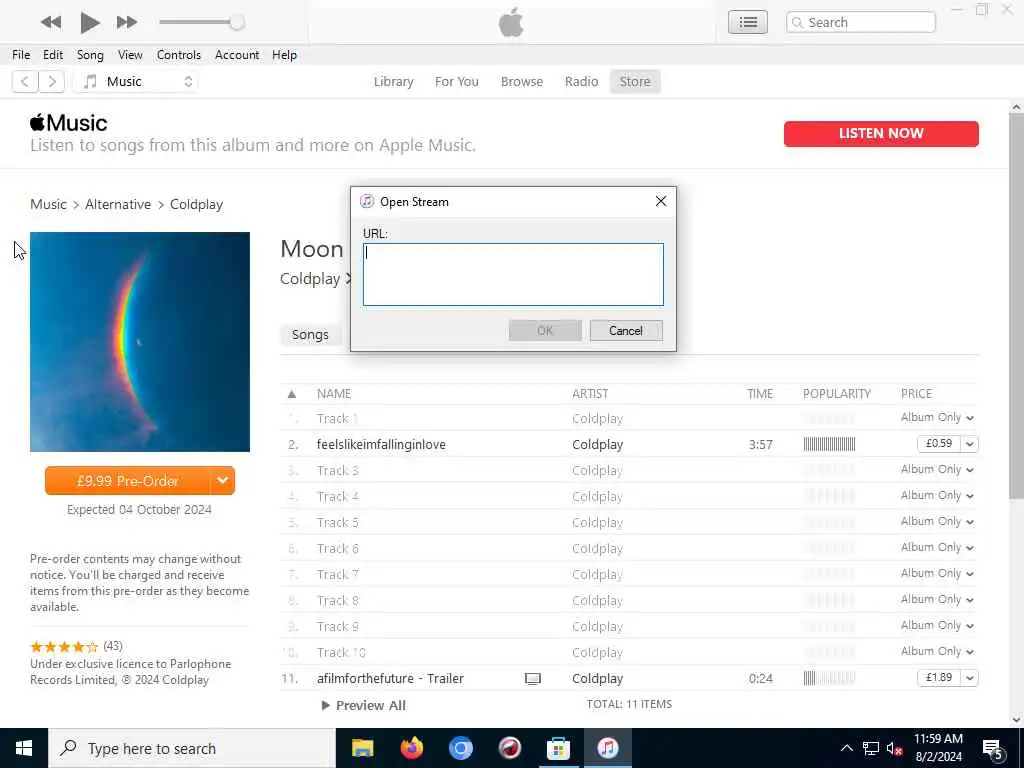Select the Songs tab

310,334
